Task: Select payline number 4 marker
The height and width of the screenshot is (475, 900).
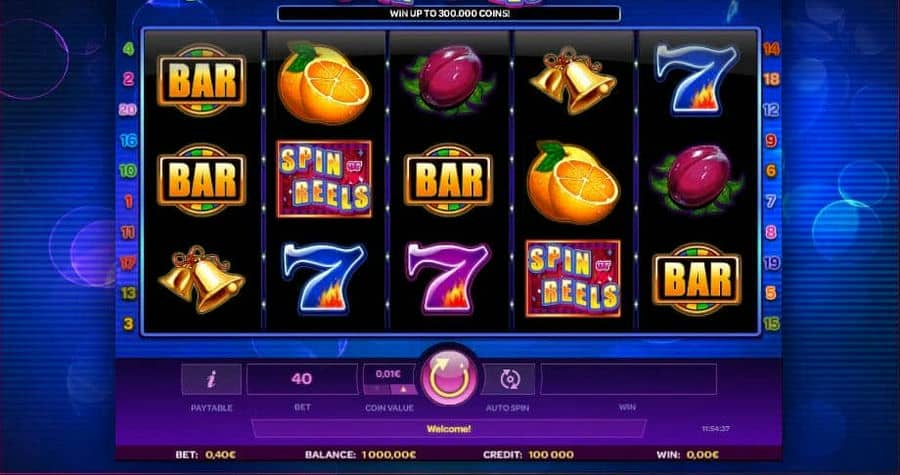Action: click(x=128, y=49)
